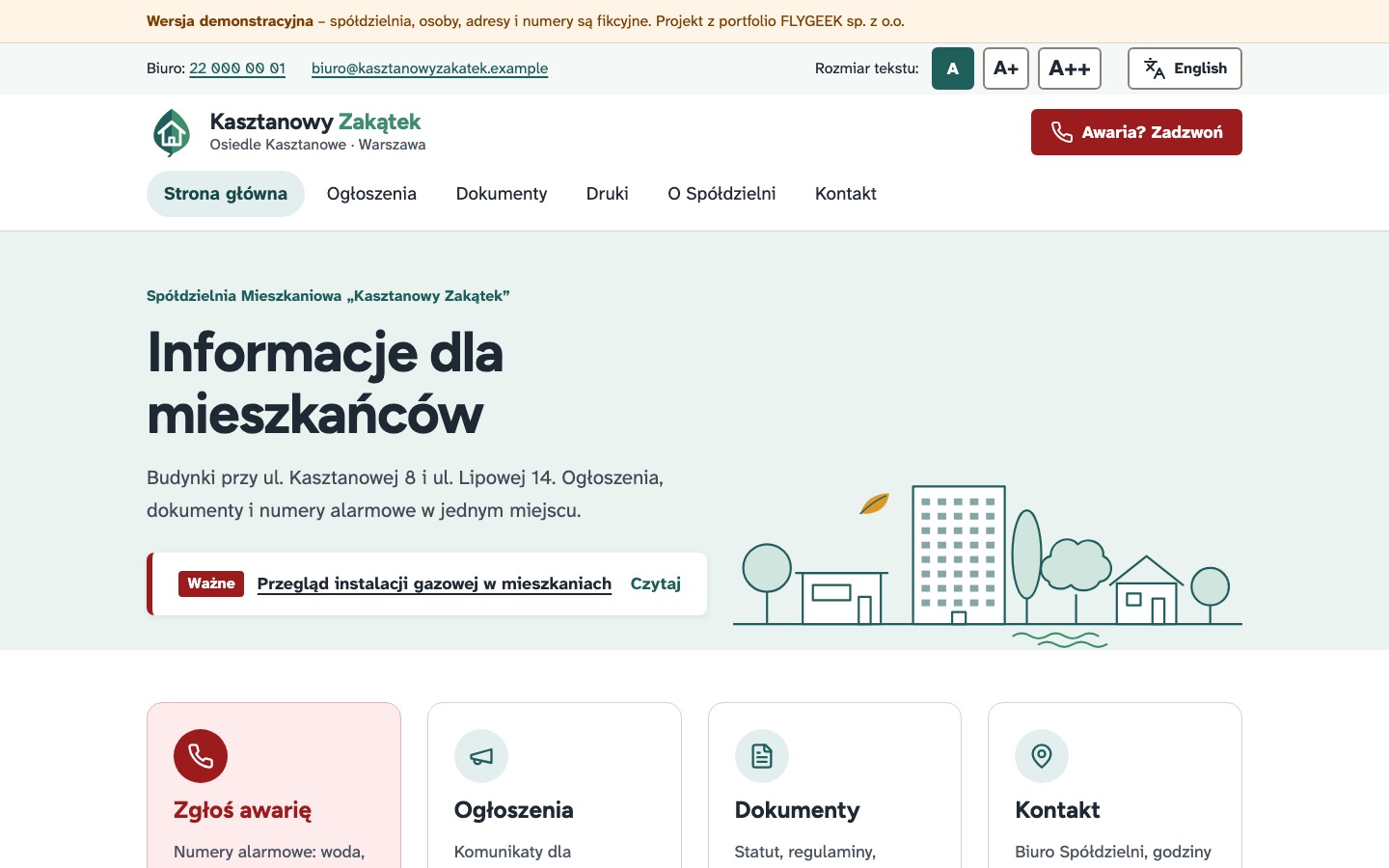Switch language with the English button
The image size is (1389, 868).
[x=1185, y=68]
